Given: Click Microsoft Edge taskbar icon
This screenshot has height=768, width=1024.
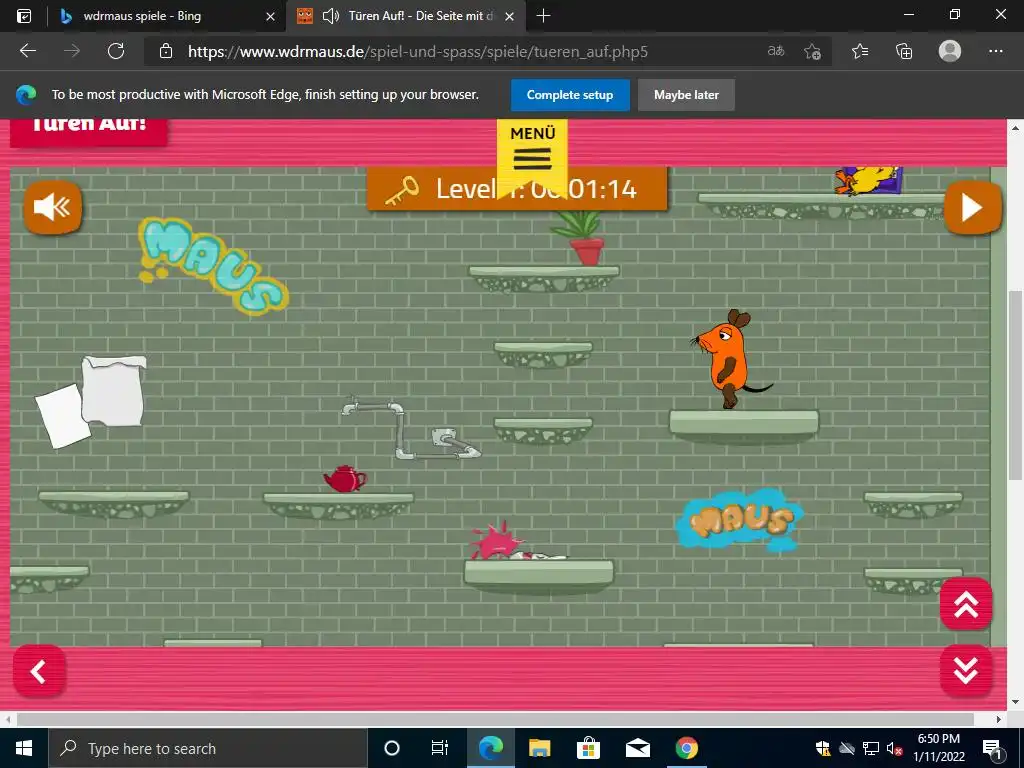Looking at the screenshot, I should coord(490,748).
